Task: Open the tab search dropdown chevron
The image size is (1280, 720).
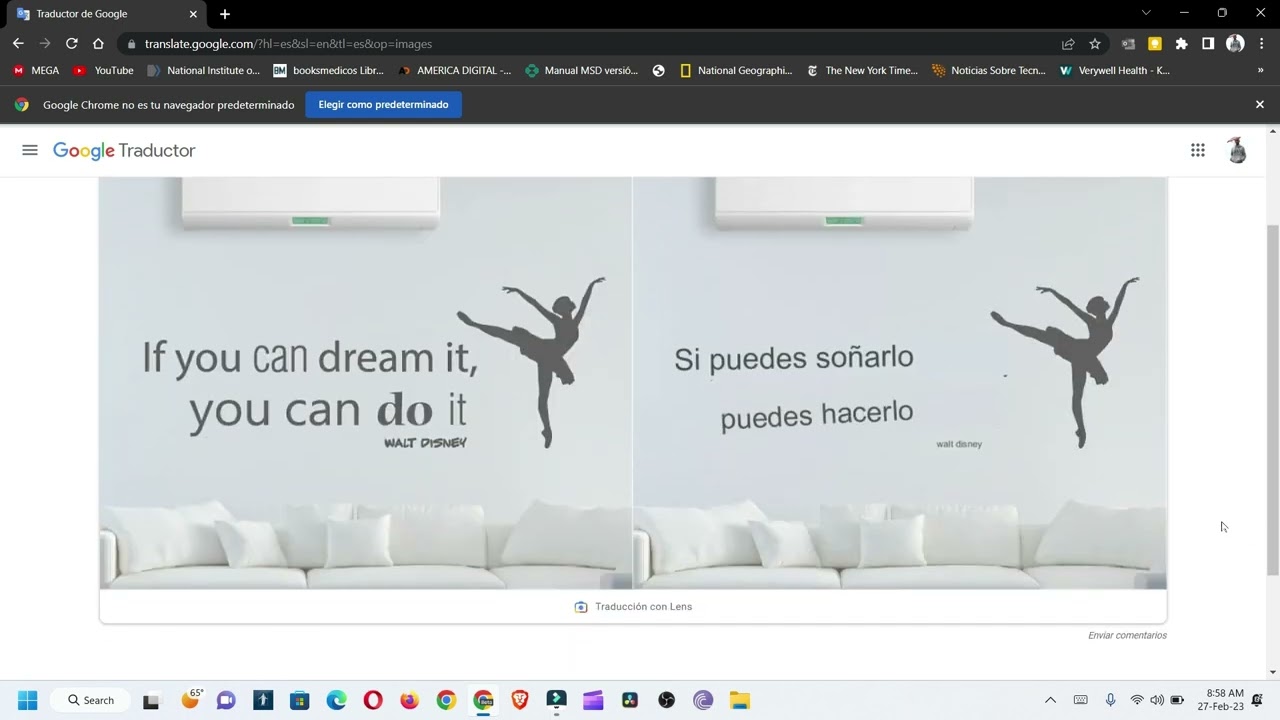Action: (x=1146, y=13)
